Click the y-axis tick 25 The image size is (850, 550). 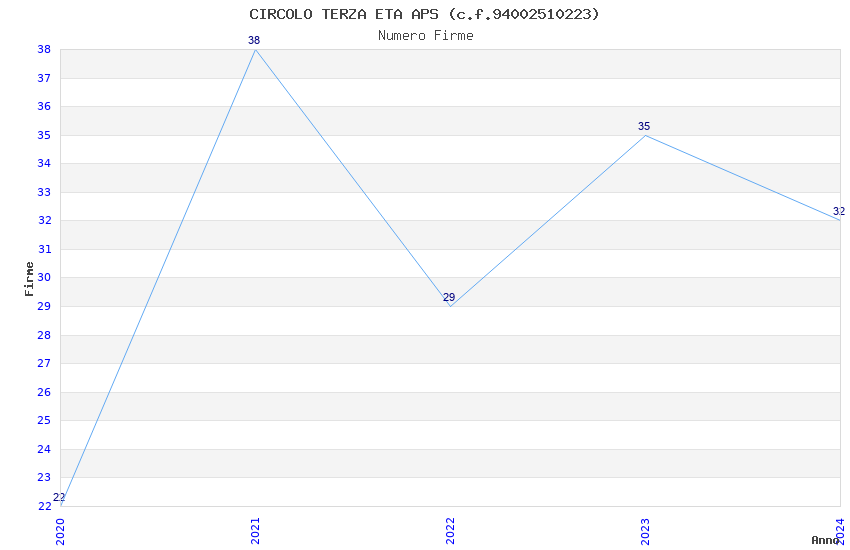coord(44,420)
